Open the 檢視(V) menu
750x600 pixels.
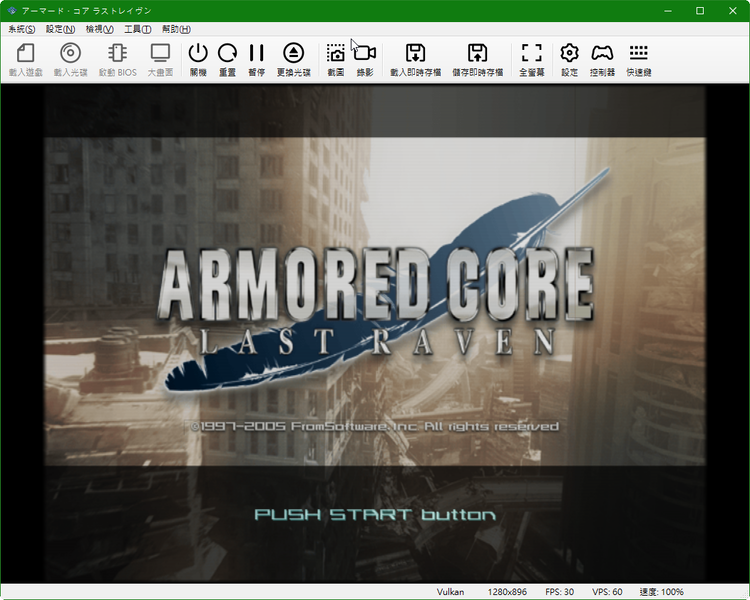pyautogui.click(x=99, y=29)
